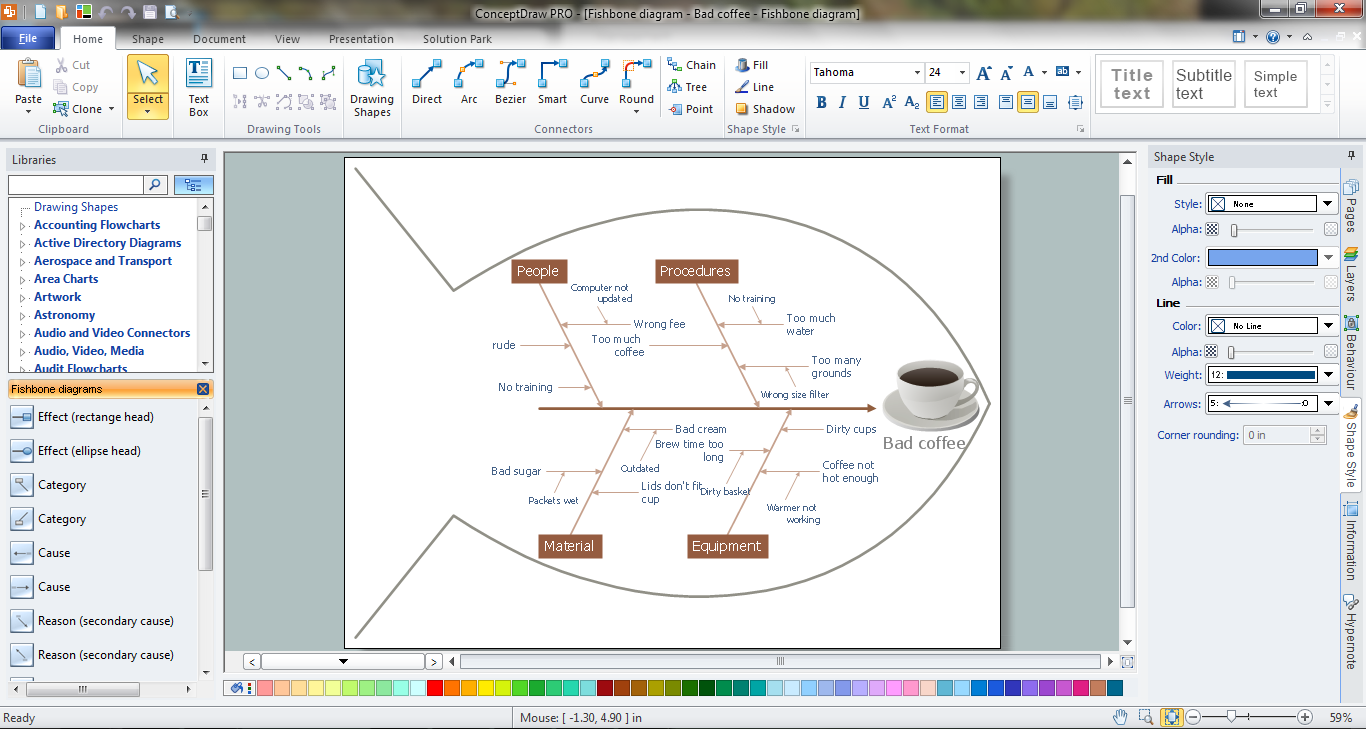The image size is (1366, 729).
Task: Click the Chain connector button
Action: [x=691, y=65]
